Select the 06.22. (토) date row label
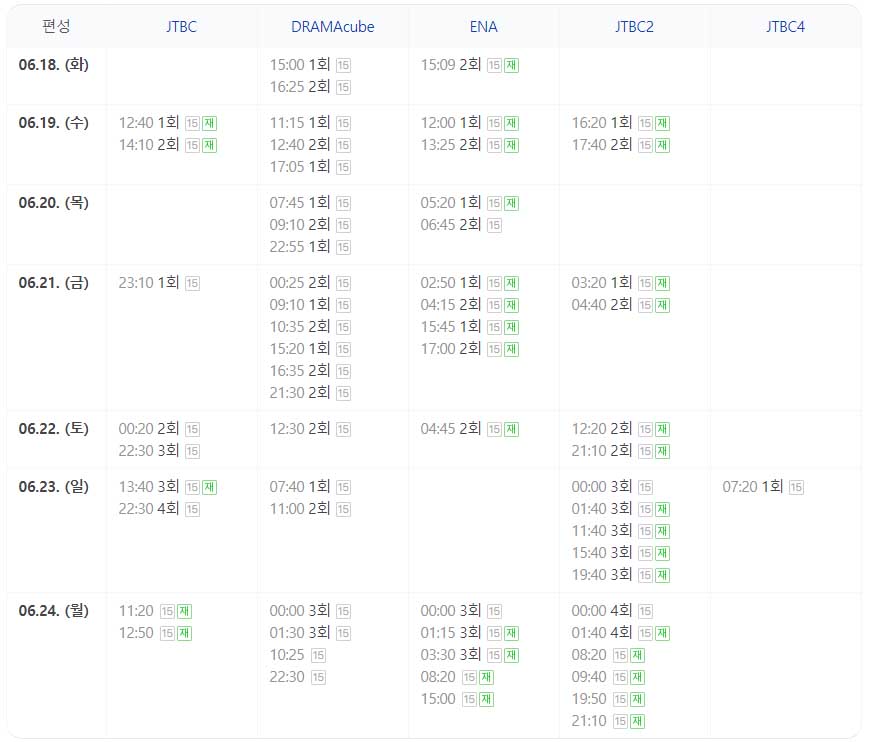This screenshot has height=742, width=871. tap(53, 428)
